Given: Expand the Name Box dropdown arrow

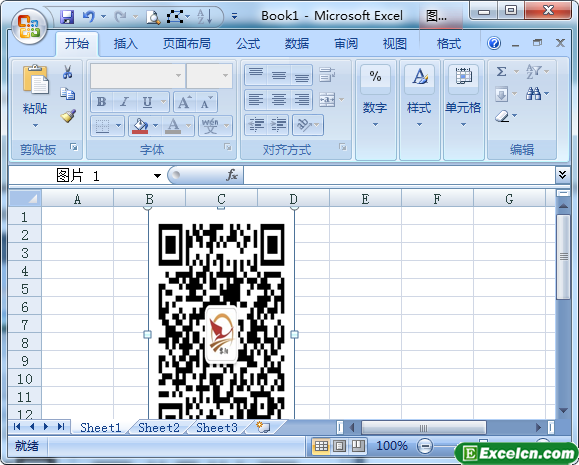Looking at the screenshot, I should 157,176.
